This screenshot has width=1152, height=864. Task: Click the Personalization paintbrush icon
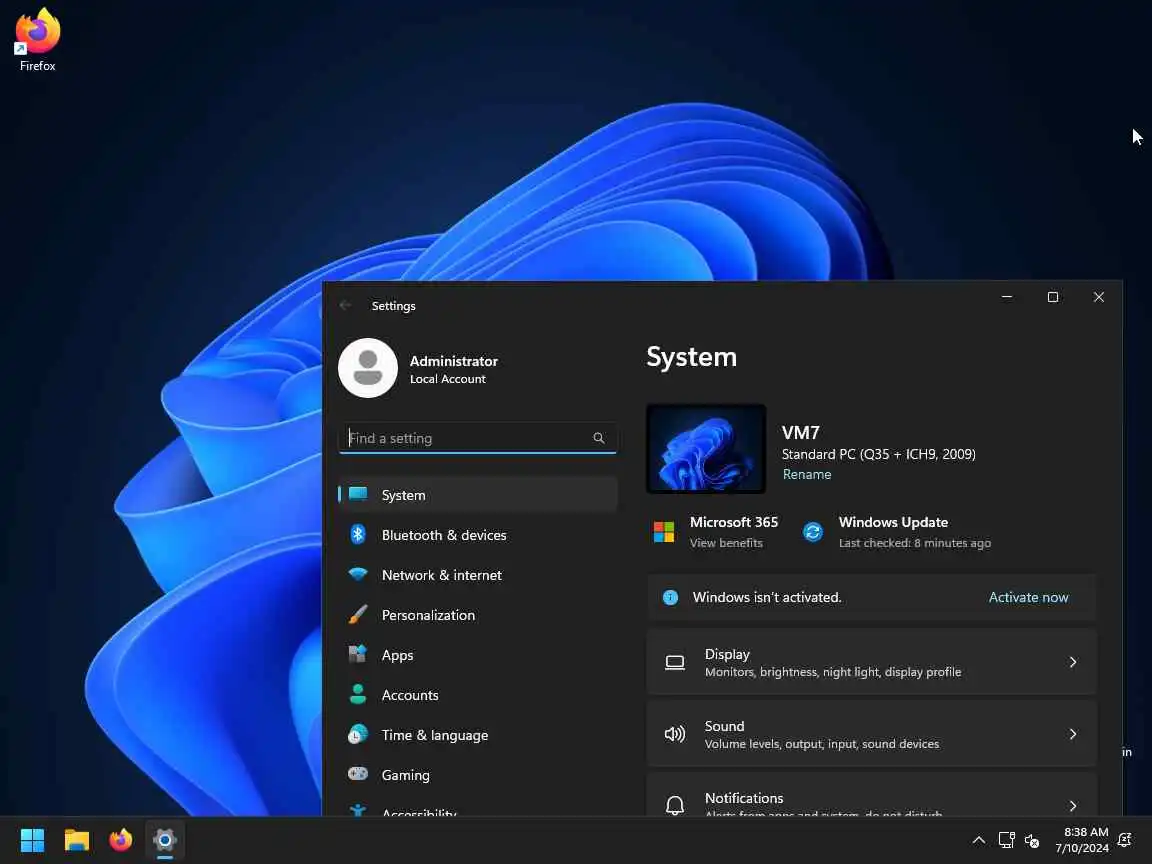click(x=358, y=614)
